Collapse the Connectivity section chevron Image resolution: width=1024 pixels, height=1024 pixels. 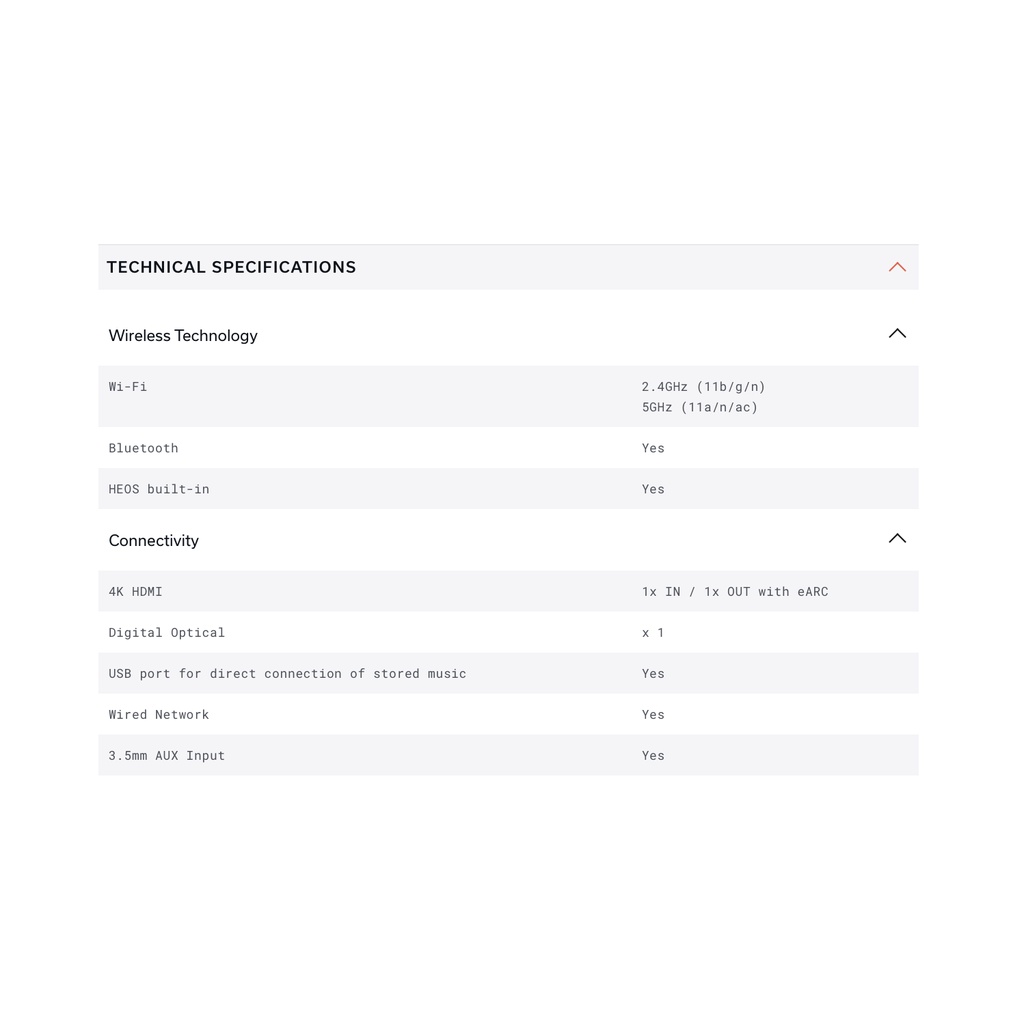[897, 539]
